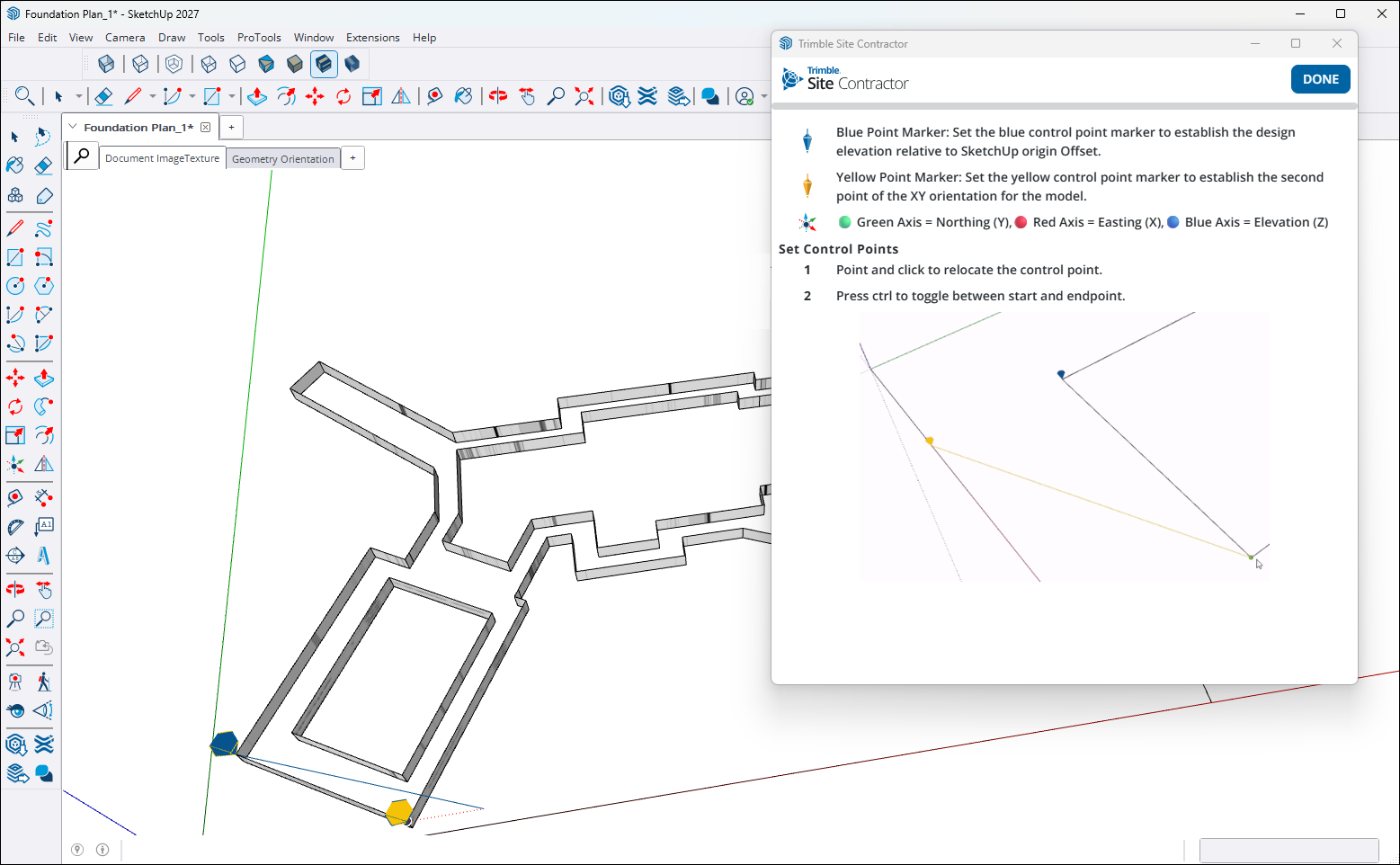1400x865 pixels.
Task: Select the Text label tool
Action: pos(43,526)
